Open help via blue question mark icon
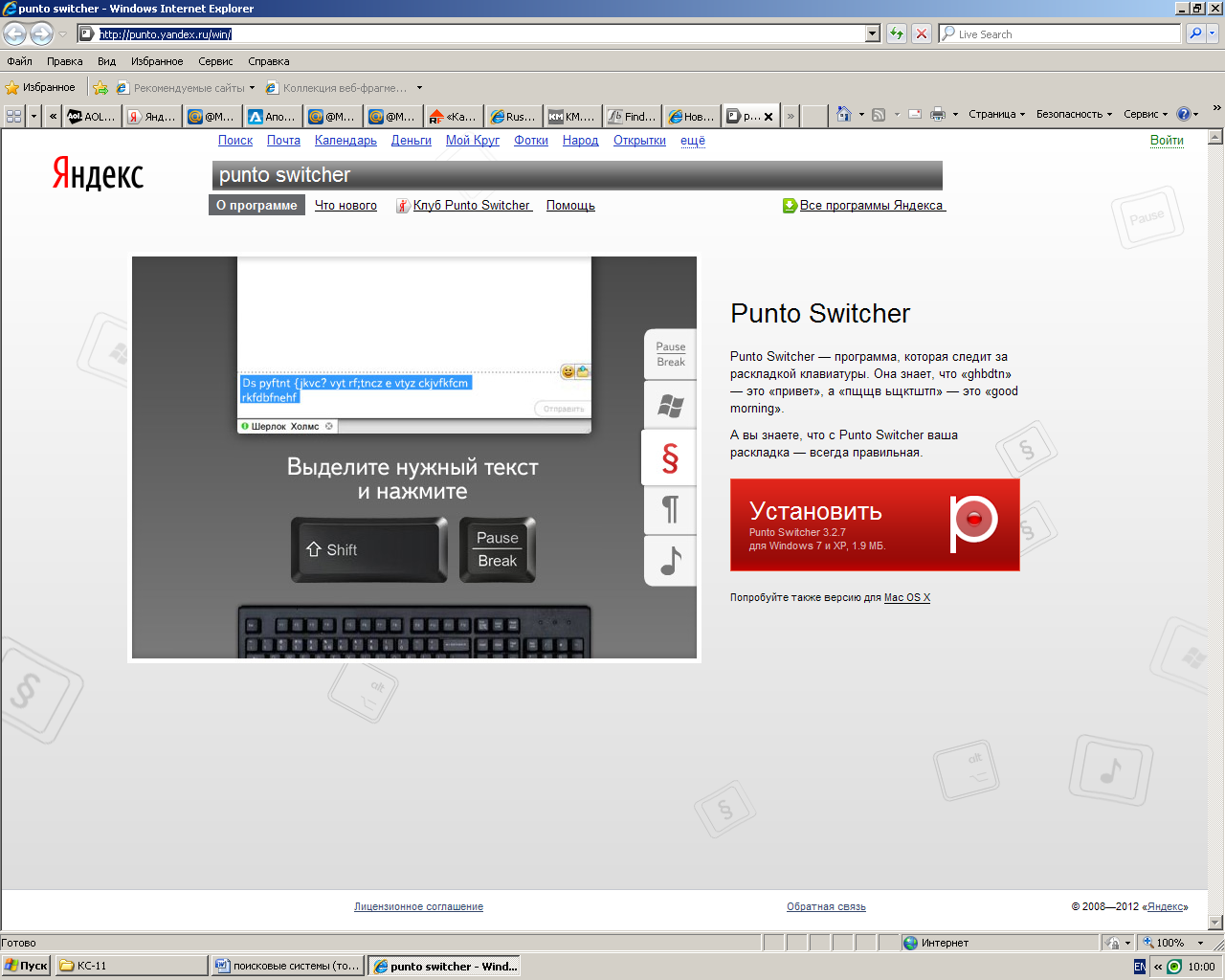 coord(1184,114)
